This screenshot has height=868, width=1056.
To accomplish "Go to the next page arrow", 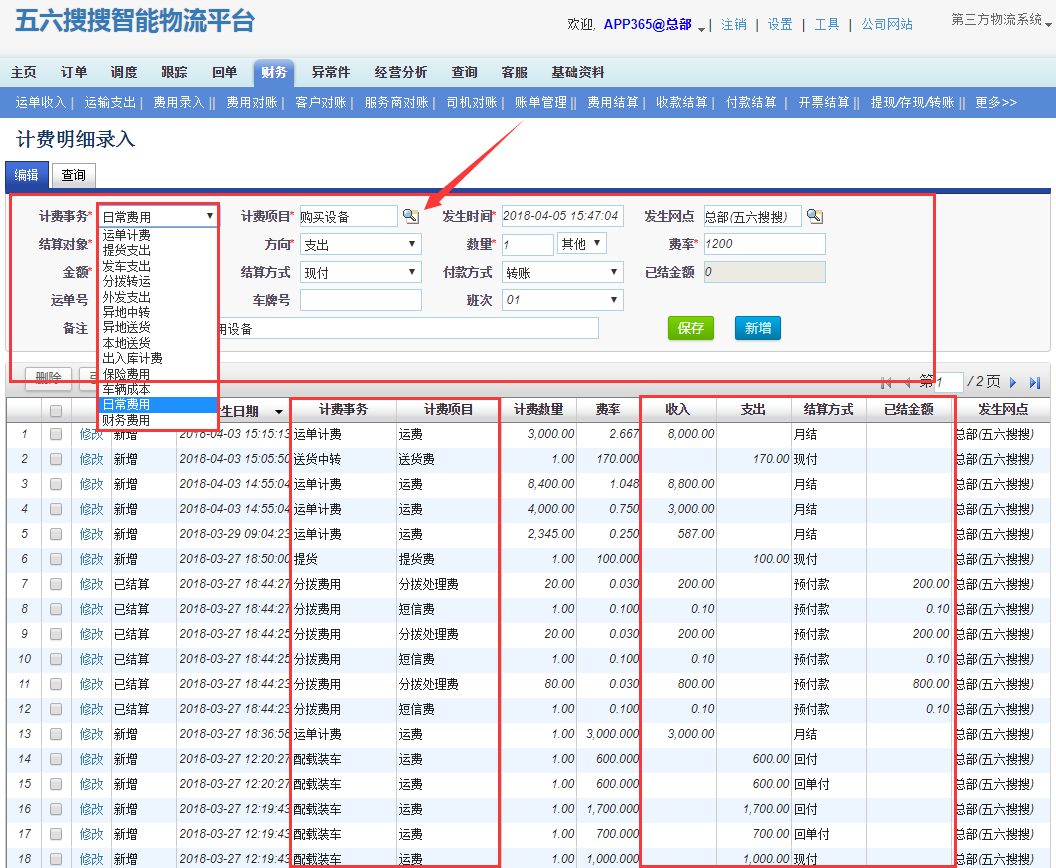I will [1013, 382].
